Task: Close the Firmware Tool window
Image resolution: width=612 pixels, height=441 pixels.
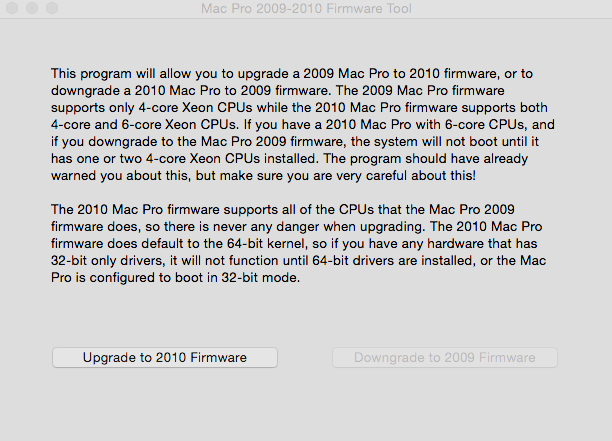Action: click(x=12, y=8)
